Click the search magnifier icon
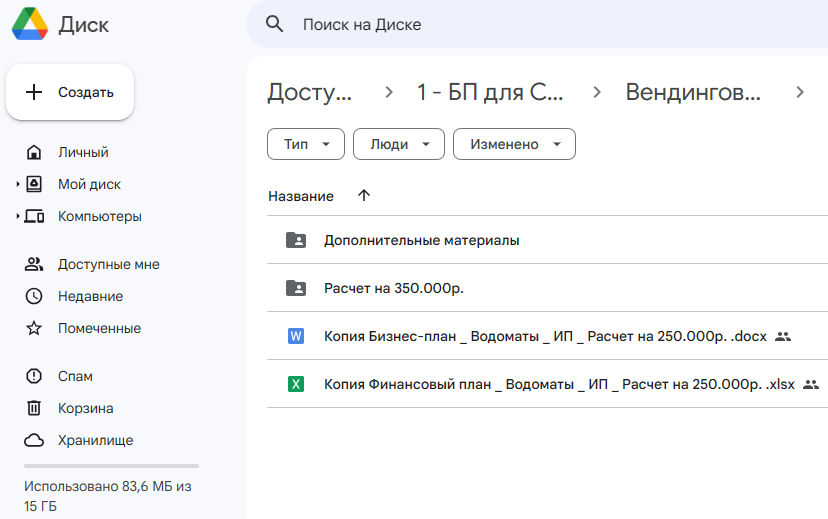Viewport: 828px width, 519px height. point(274,24)
